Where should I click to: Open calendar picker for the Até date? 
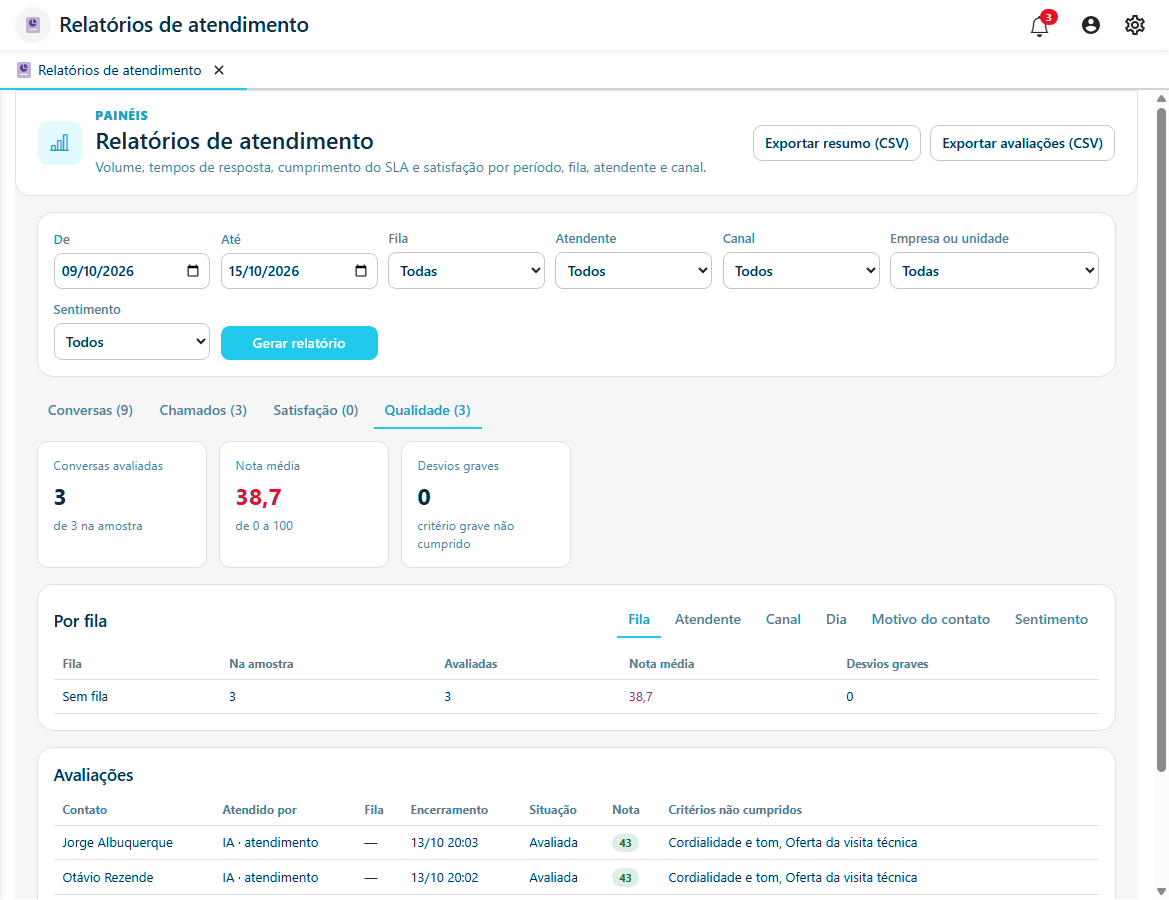(x=361, y=271)
